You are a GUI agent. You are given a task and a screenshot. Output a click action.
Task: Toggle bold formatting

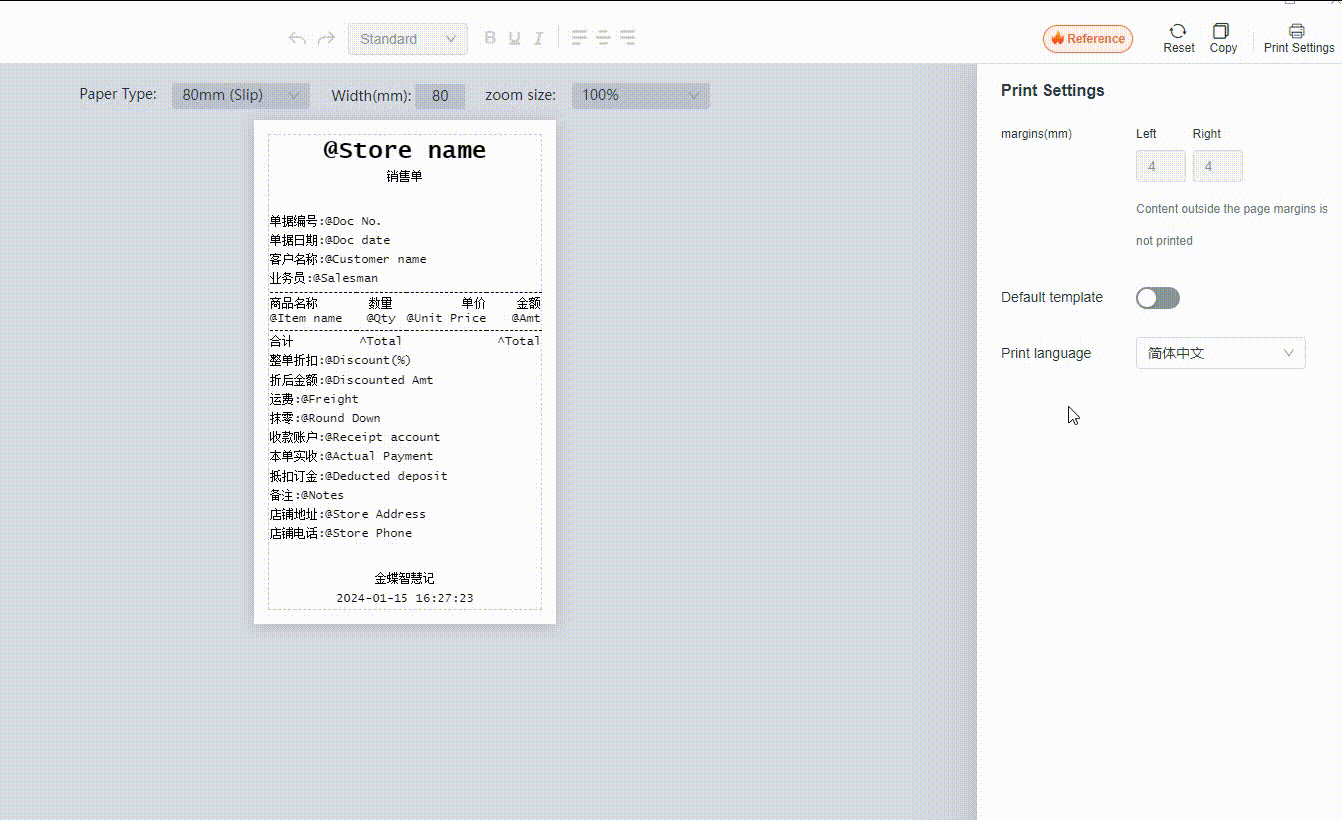point(490,38)
